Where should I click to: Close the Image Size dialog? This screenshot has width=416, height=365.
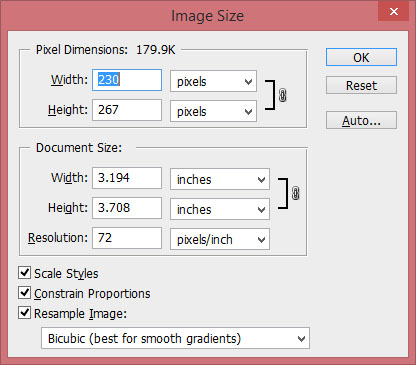tap(394, 12)
